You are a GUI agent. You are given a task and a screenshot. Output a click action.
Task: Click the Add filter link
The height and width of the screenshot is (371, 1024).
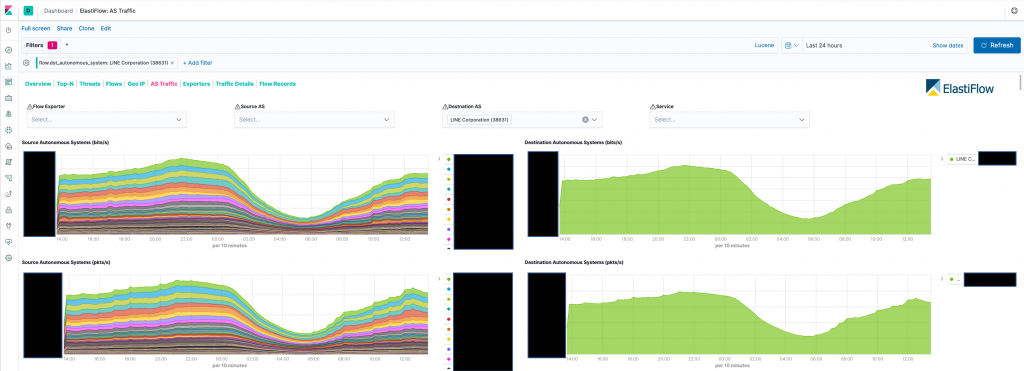197,63
